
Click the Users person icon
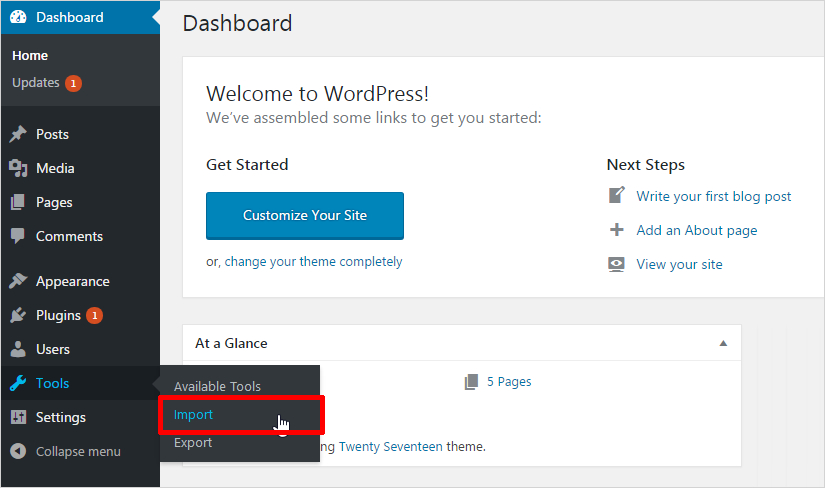18,349
